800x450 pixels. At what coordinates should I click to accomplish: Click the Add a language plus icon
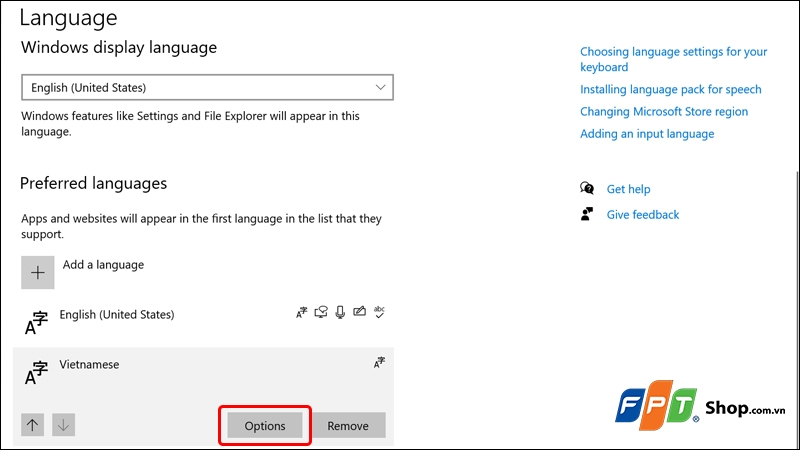coord(38,273)
